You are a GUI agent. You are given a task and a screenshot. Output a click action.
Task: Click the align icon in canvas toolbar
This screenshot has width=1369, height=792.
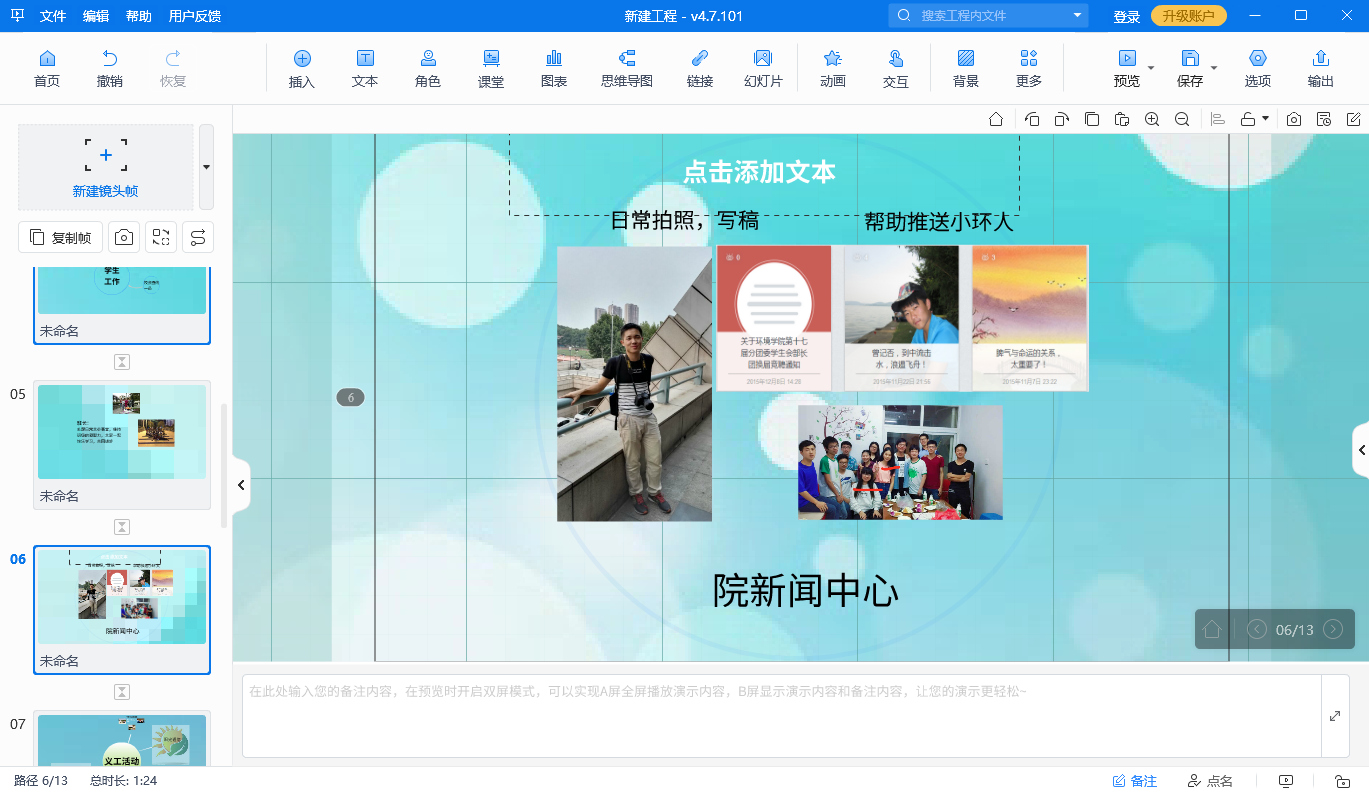coord(1218,119)
